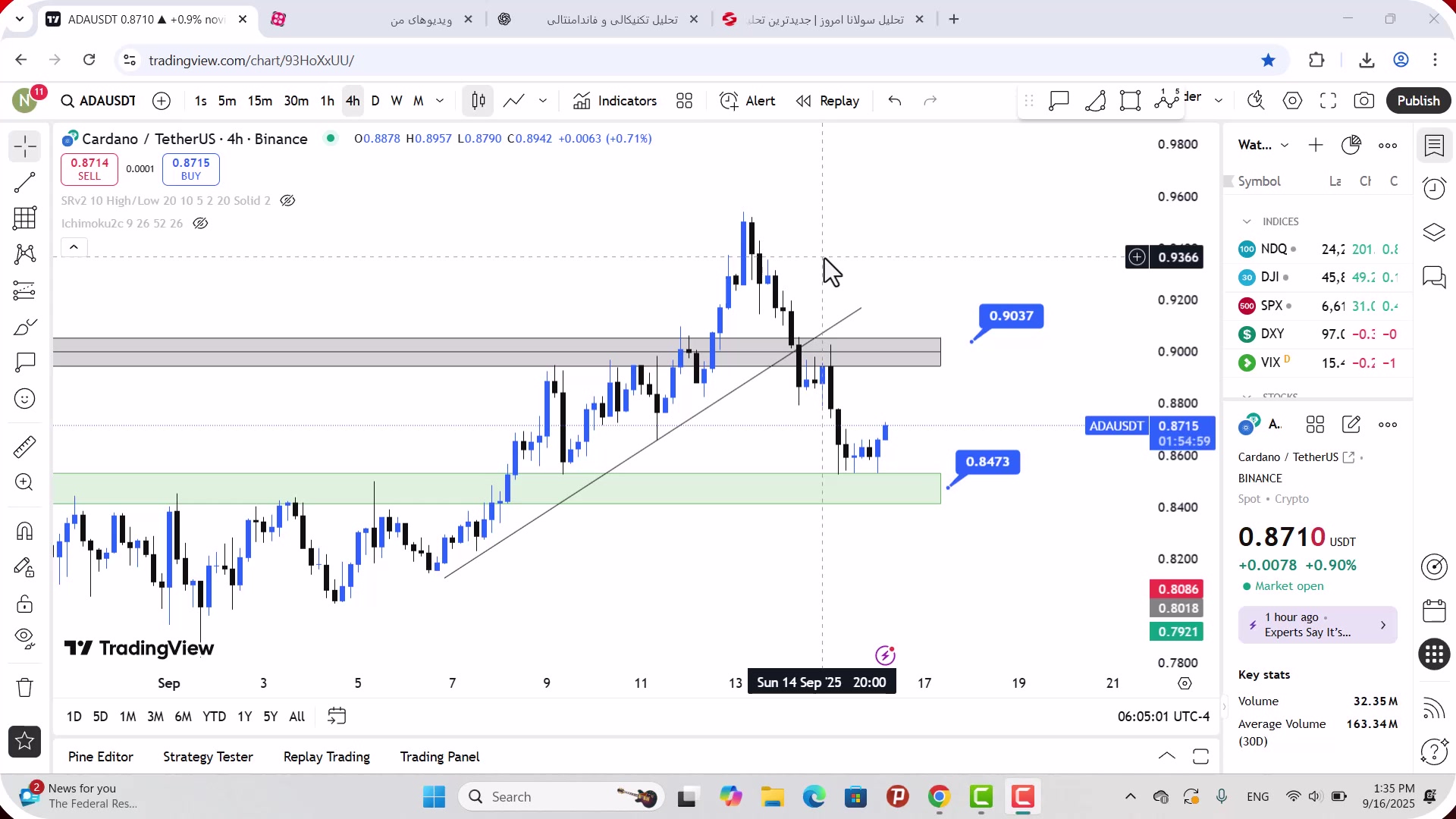Click the Publish button
Screen dimensions: 1456x819
point(1418,101)
